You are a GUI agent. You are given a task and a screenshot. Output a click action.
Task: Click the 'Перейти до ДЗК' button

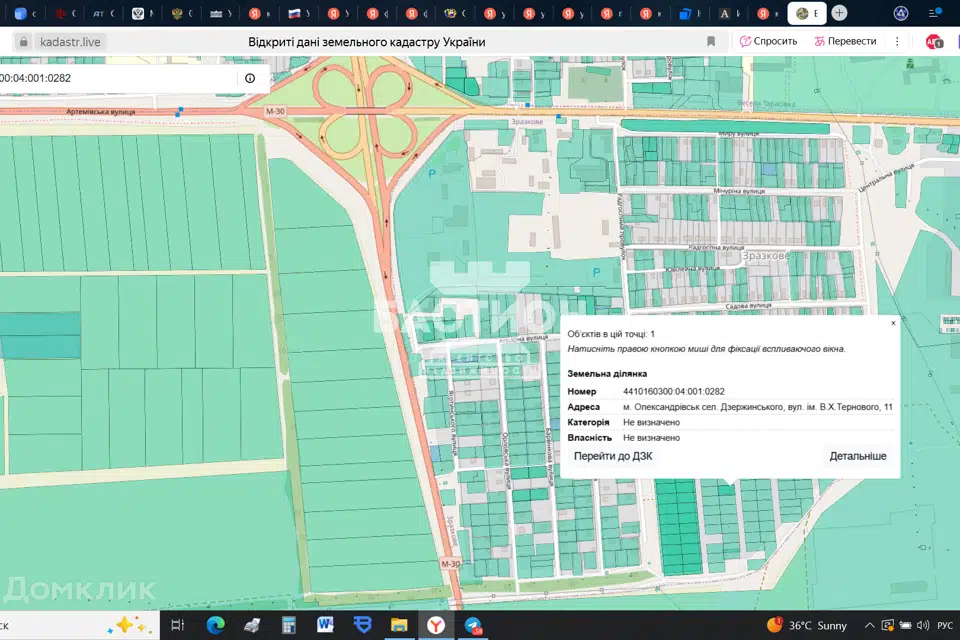click(x=613, y=456)
